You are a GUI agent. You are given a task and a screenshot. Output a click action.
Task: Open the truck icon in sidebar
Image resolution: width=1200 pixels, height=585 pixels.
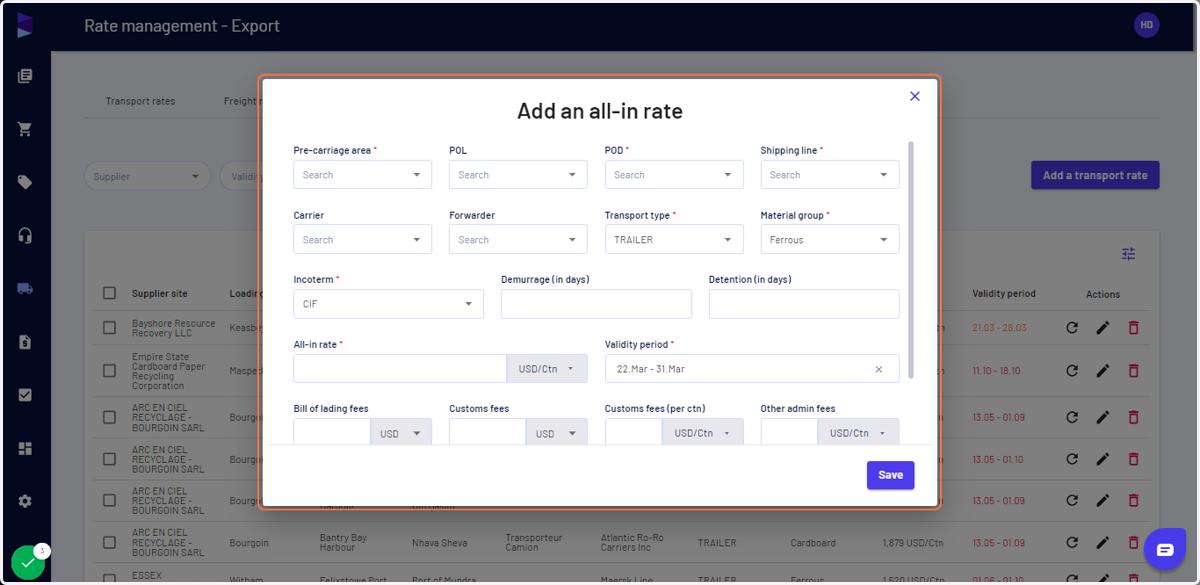[x=25, y=288]
